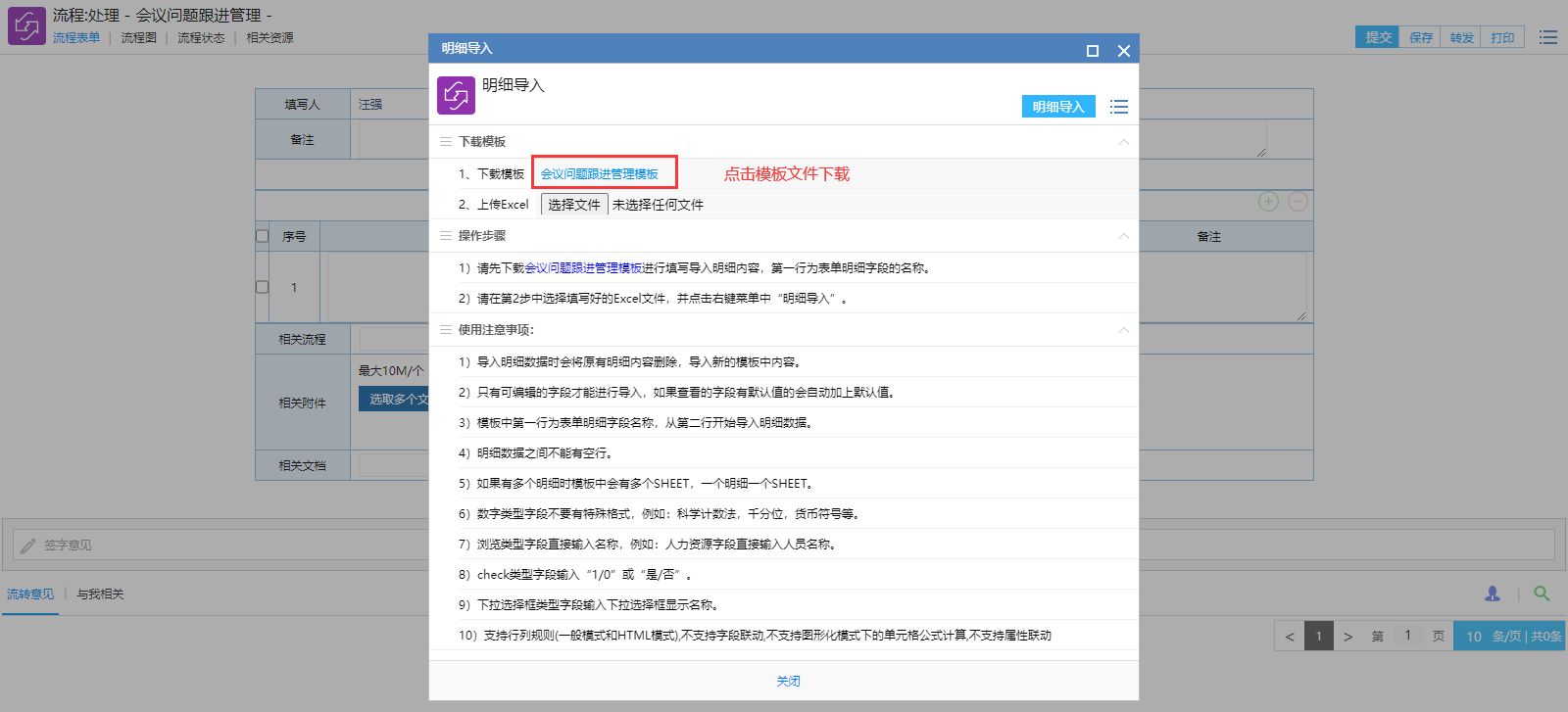Click the search magnifier icon at bottom right
The width and height of the screenshot is (1568, 712).
click(1542, 593)
